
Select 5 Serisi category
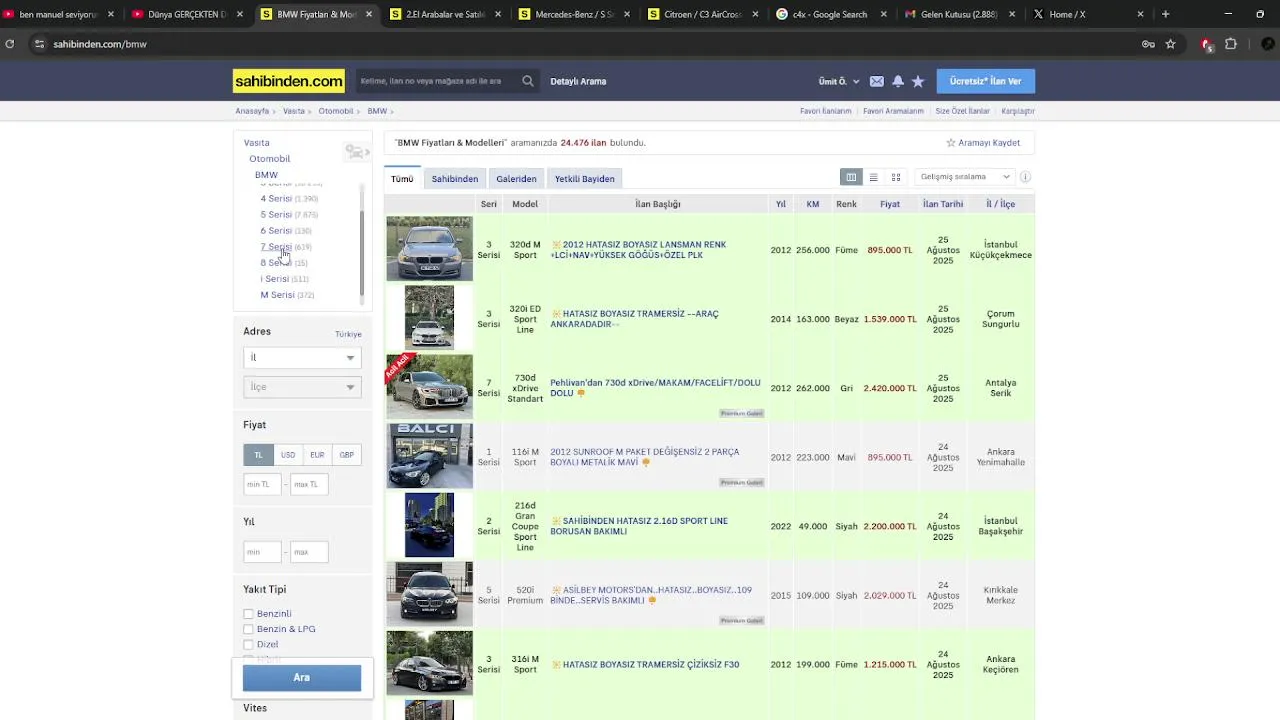(276, 215)
